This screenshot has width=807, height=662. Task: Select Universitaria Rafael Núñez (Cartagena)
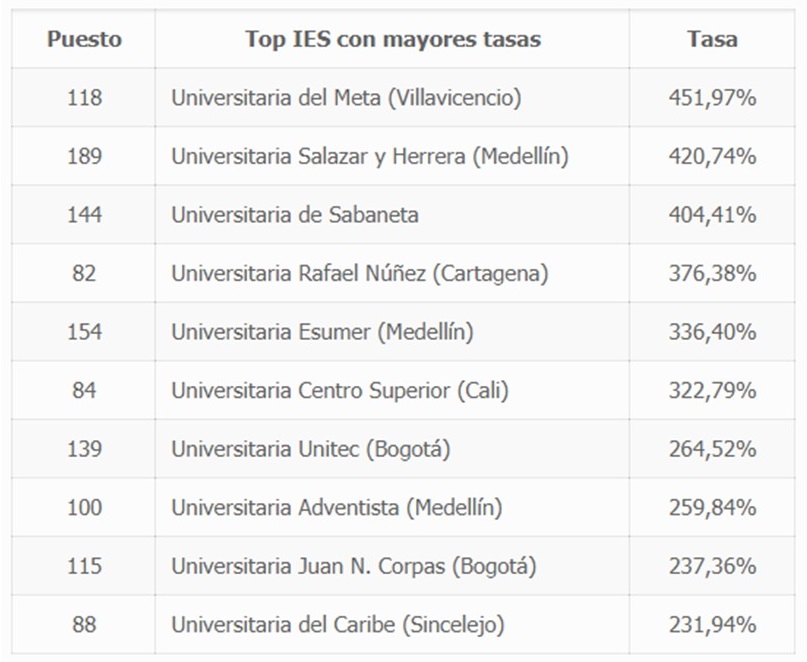coord(360,273)
